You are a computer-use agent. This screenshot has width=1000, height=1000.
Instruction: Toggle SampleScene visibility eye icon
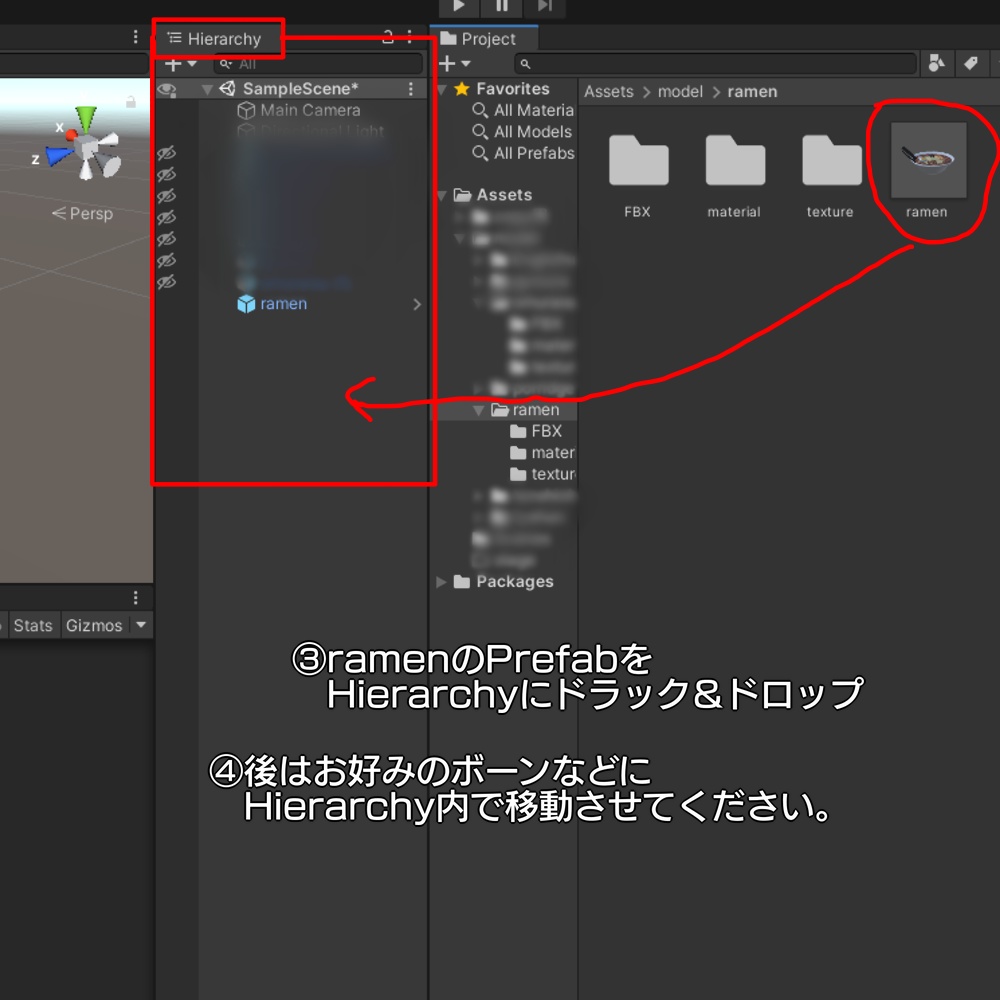point(166,89)
